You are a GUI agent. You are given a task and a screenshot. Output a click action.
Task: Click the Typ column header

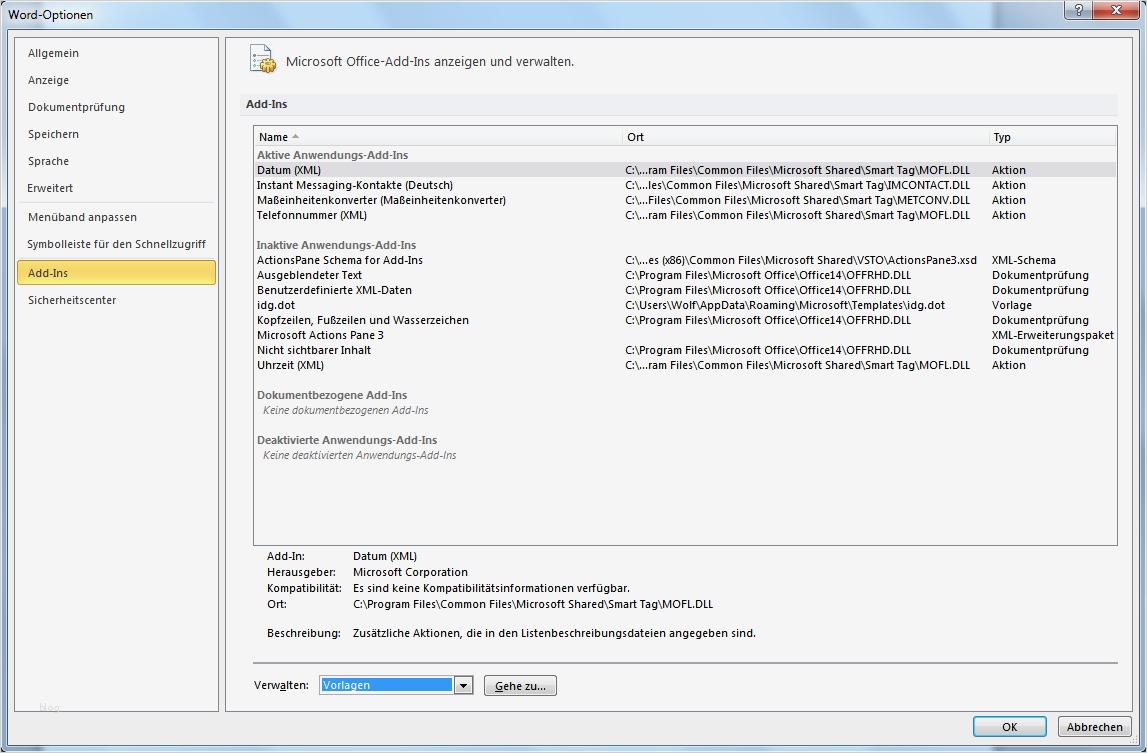click(x=1002, y=136)
